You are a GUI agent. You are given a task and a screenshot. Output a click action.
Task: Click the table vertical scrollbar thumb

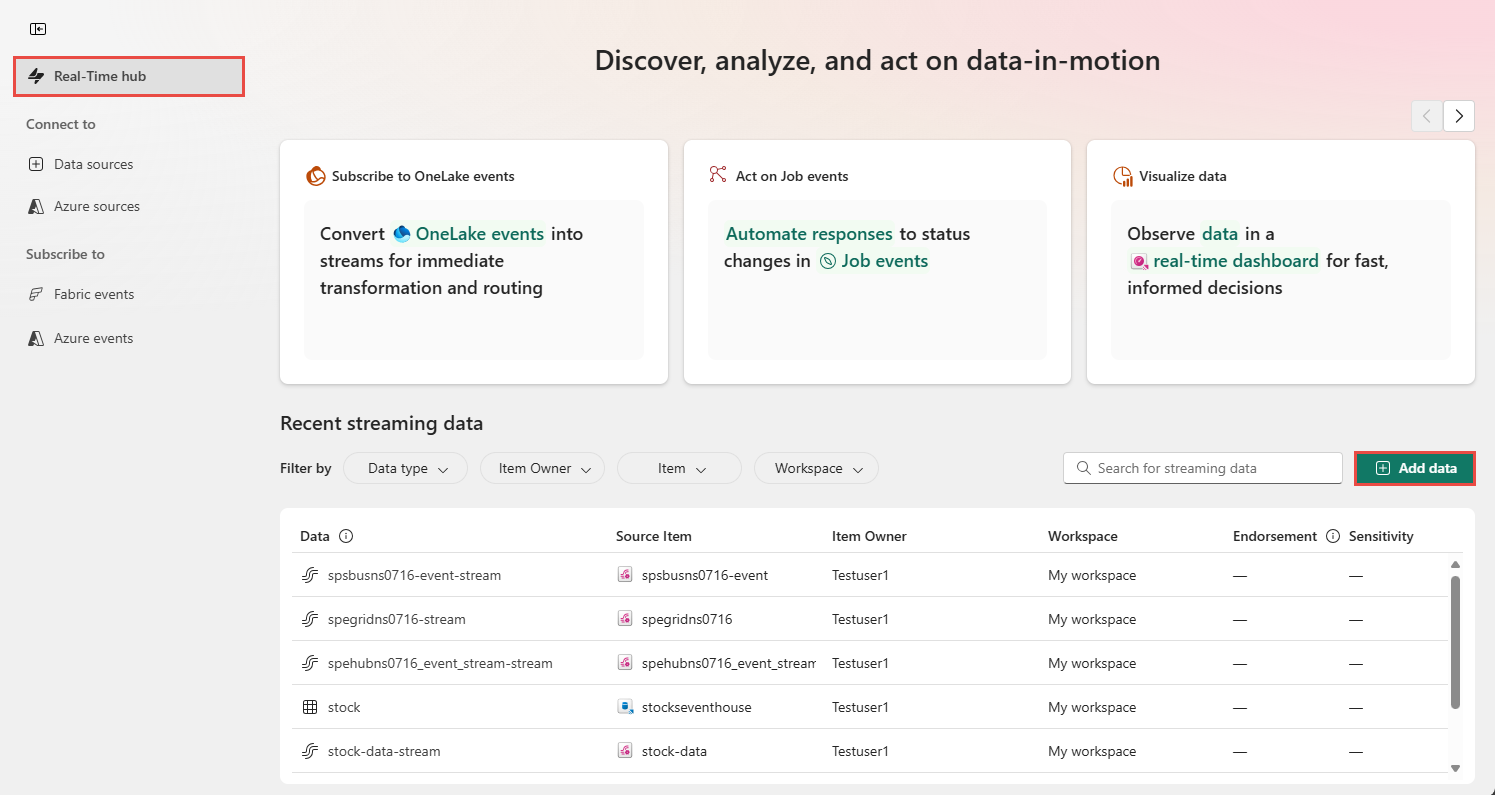pos(1455,642)
